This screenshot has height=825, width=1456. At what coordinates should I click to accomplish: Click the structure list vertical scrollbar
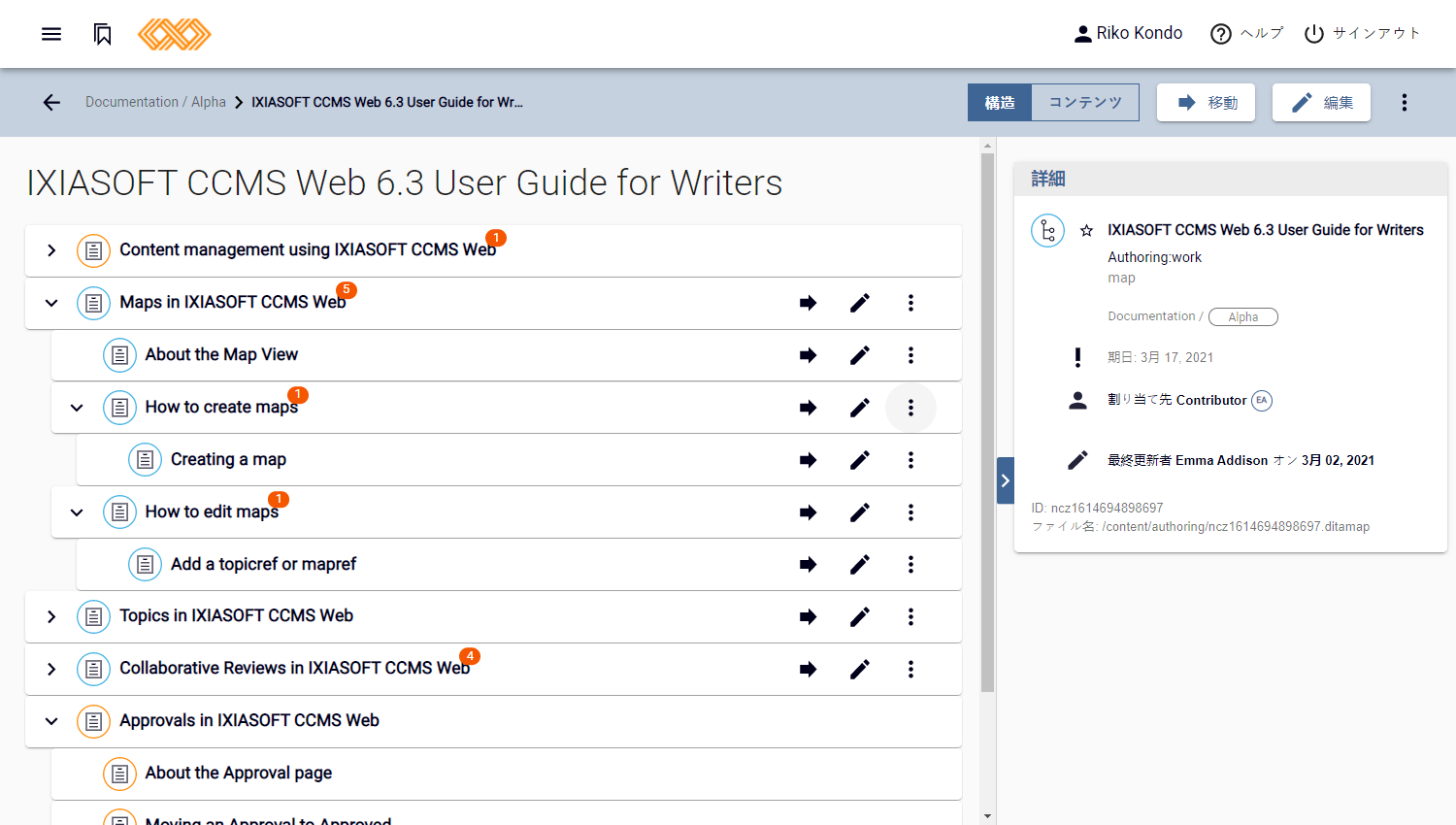coord(987,422)
